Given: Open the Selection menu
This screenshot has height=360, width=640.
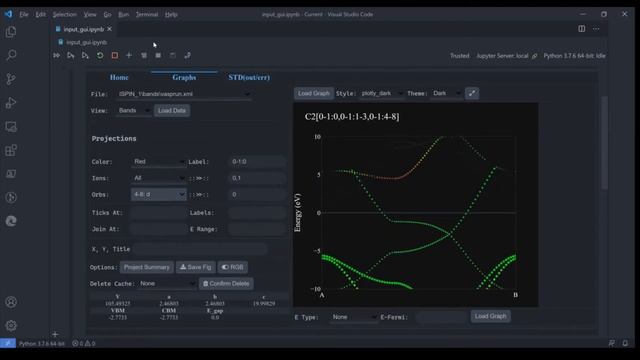Looking at the screenshot, I should (x=64, y=14).
